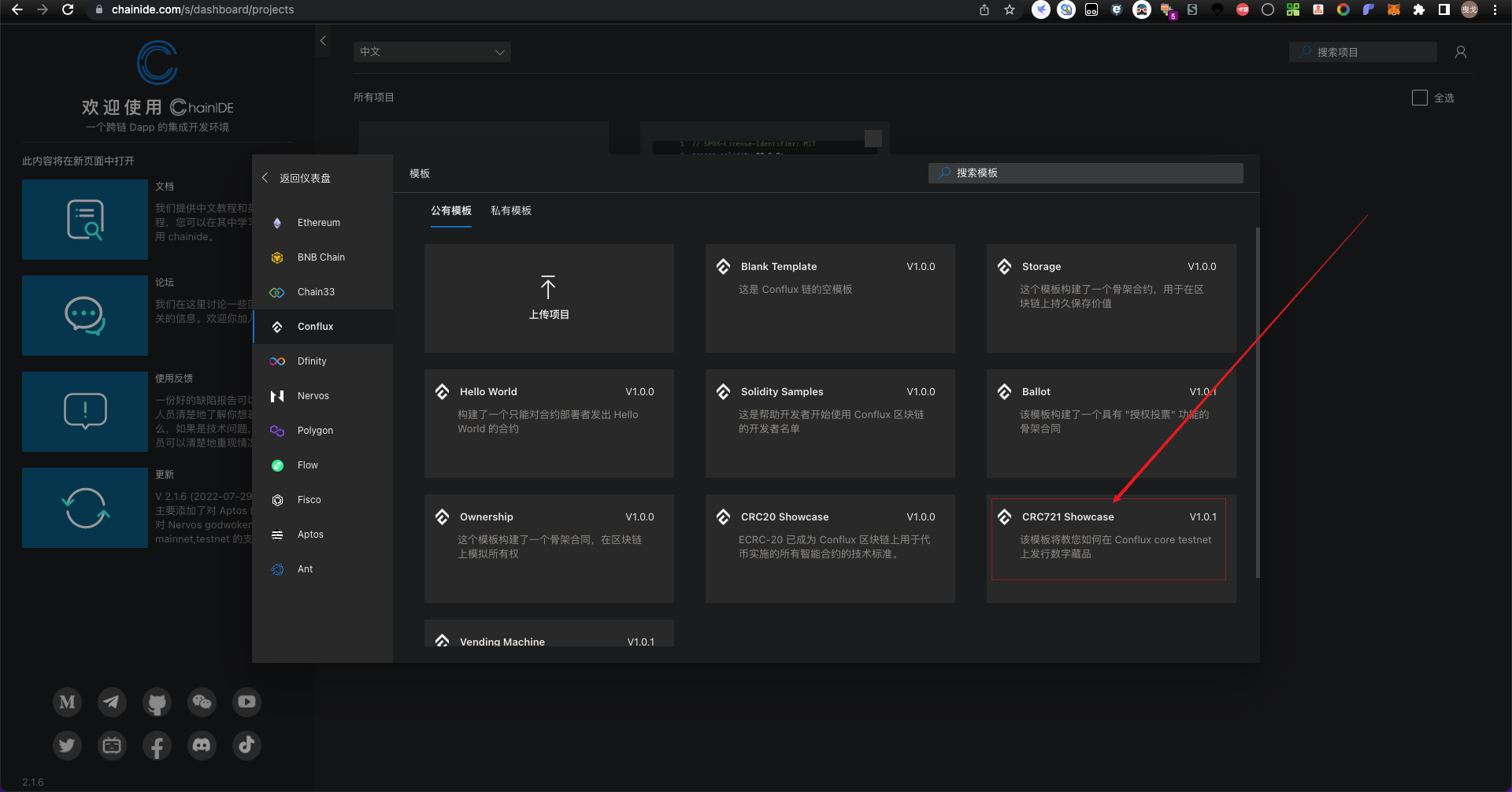Open the GitHub social icon
The height and width of the screenshot is (792, 1512).
coord(157,701)
